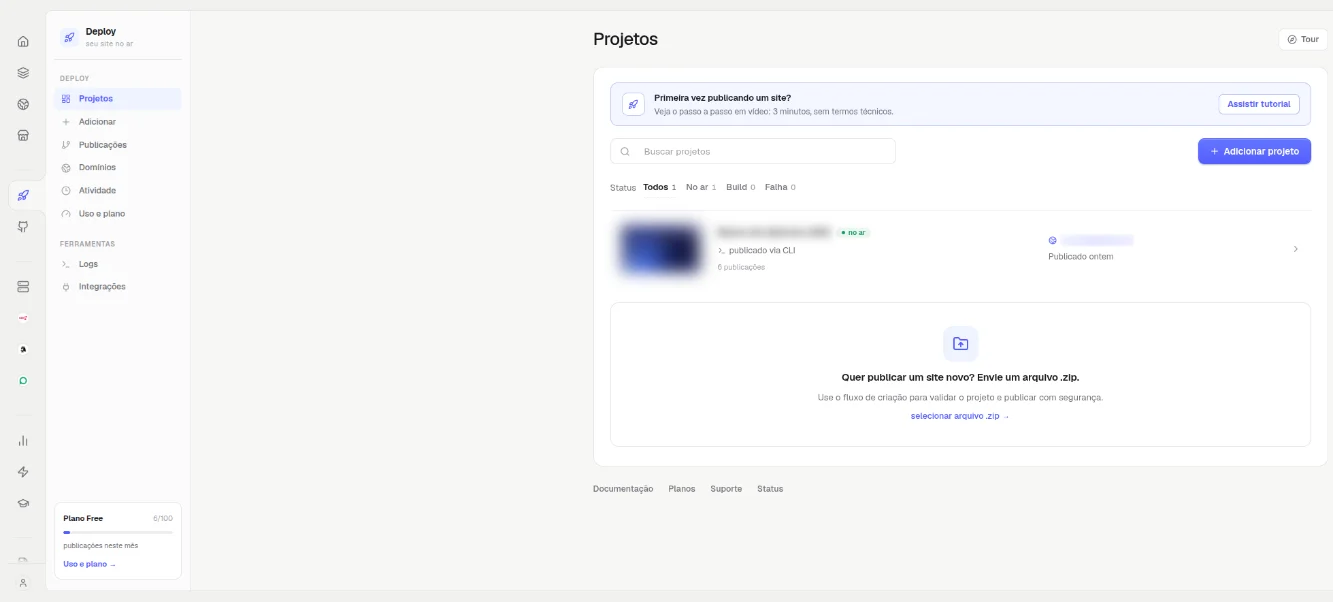Open the Planos footer link
The image size is (1333, 602).
pos(682,489)
